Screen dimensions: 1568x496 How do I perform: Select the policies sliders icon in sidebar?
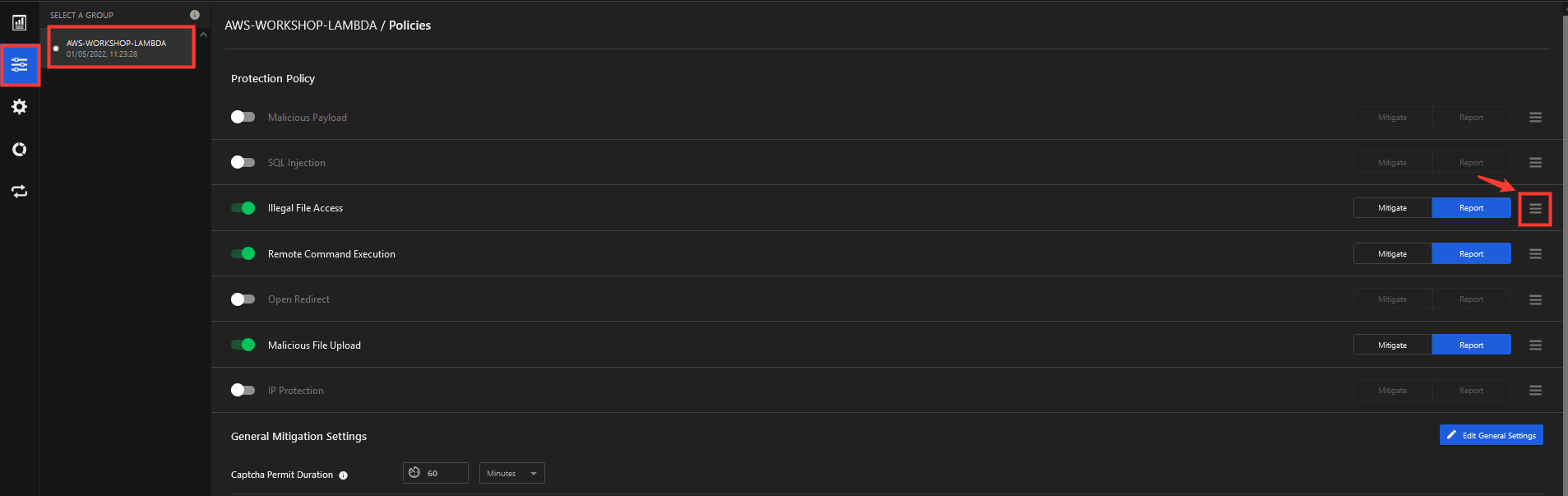[x=20, y=65]
